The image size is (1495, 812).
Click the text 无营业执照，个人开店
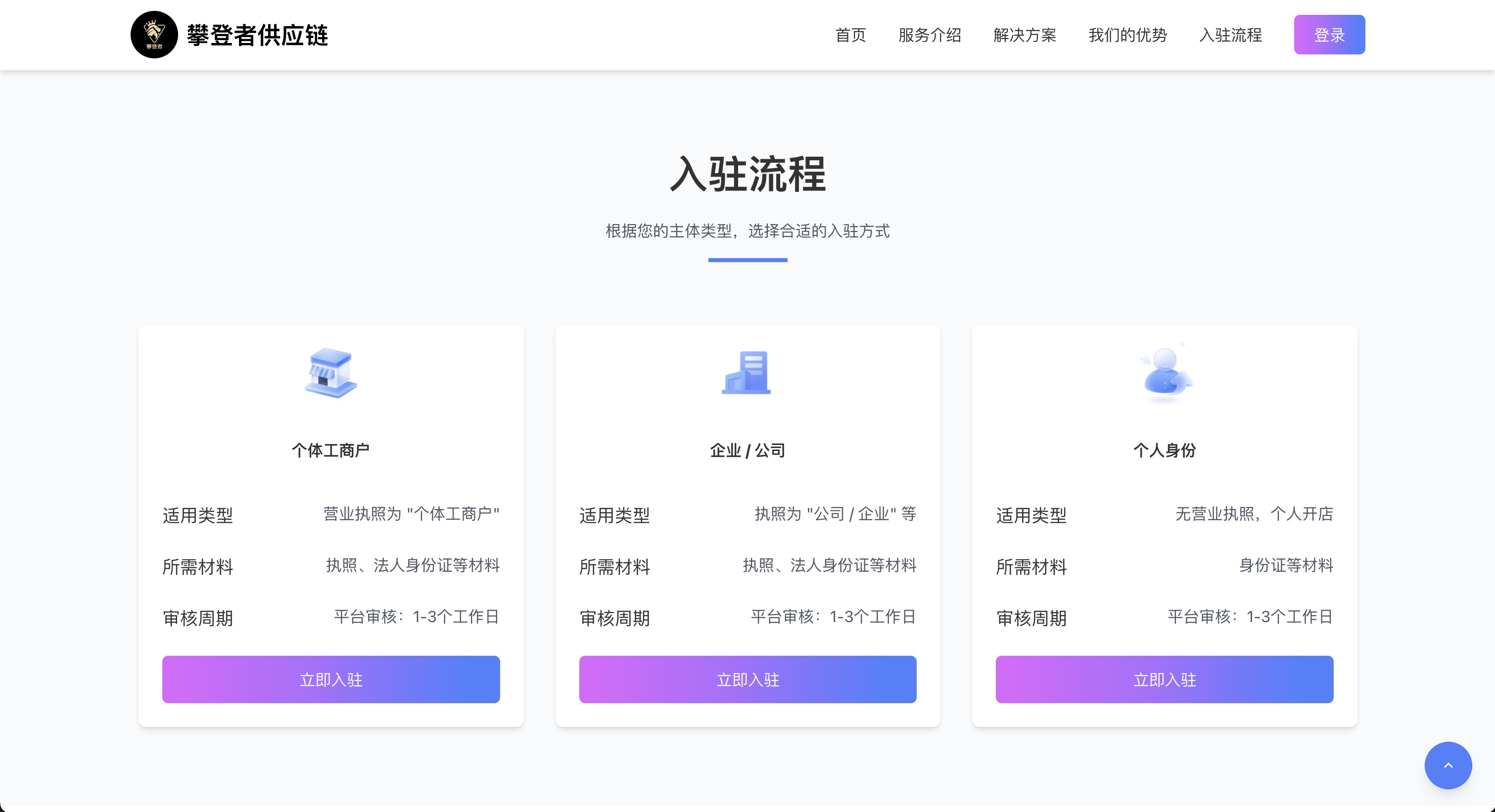point(1254,514)
